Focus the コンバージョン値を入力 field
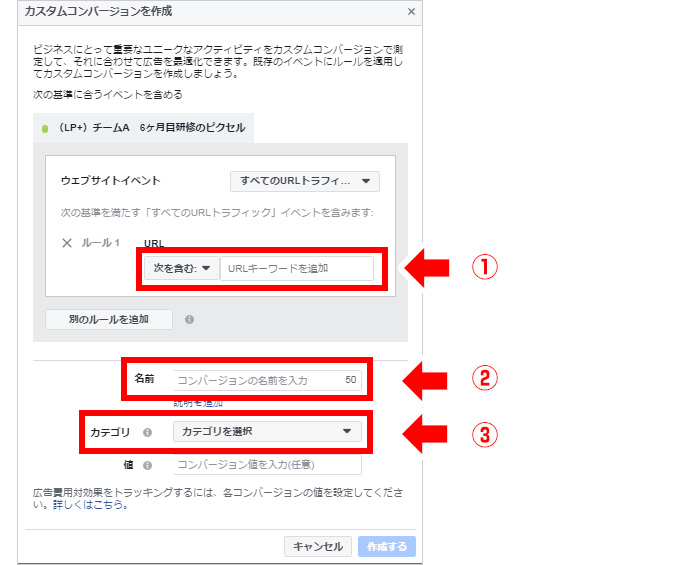The height and width of the screenshot is (565, 700). click(267, 465)
